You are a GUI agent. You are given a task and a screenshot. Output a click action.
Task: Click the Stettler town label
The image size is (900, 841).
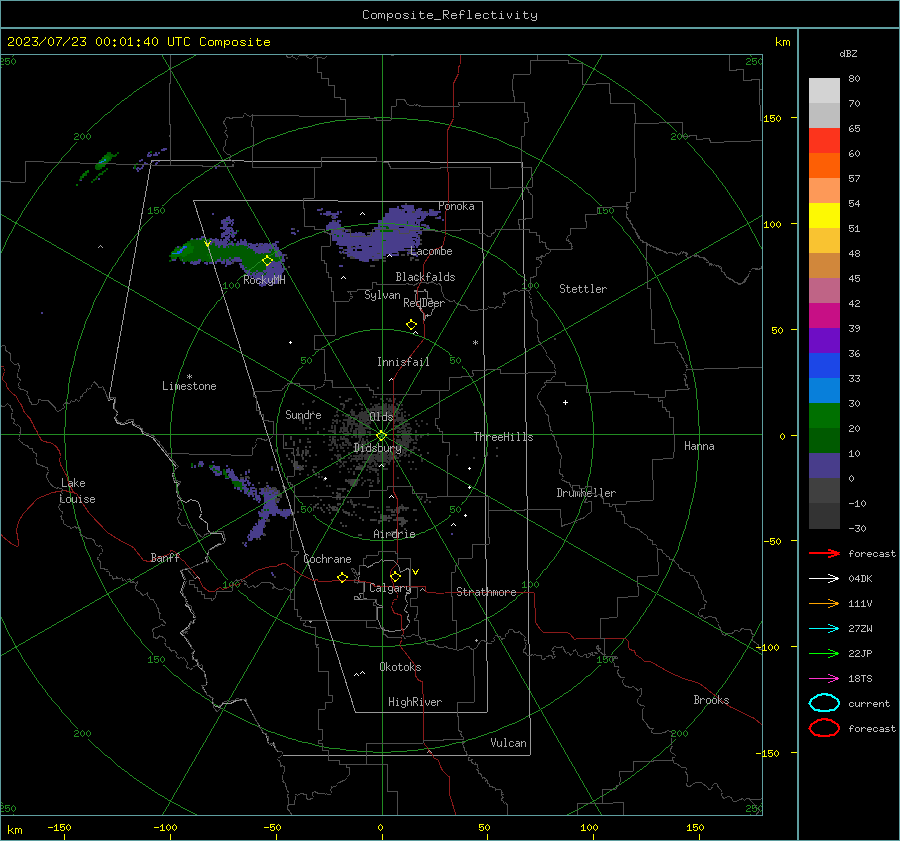click(x=583, y=289)
